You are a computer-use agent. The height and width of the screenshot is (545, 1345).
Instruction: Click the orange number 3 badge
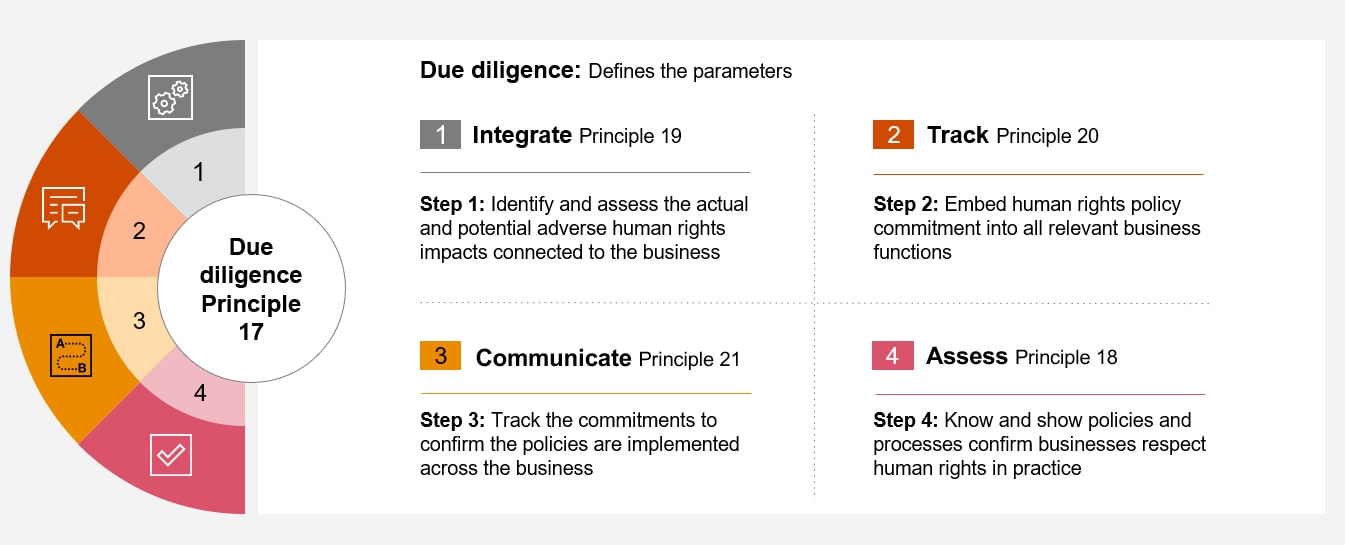[440, 356]
